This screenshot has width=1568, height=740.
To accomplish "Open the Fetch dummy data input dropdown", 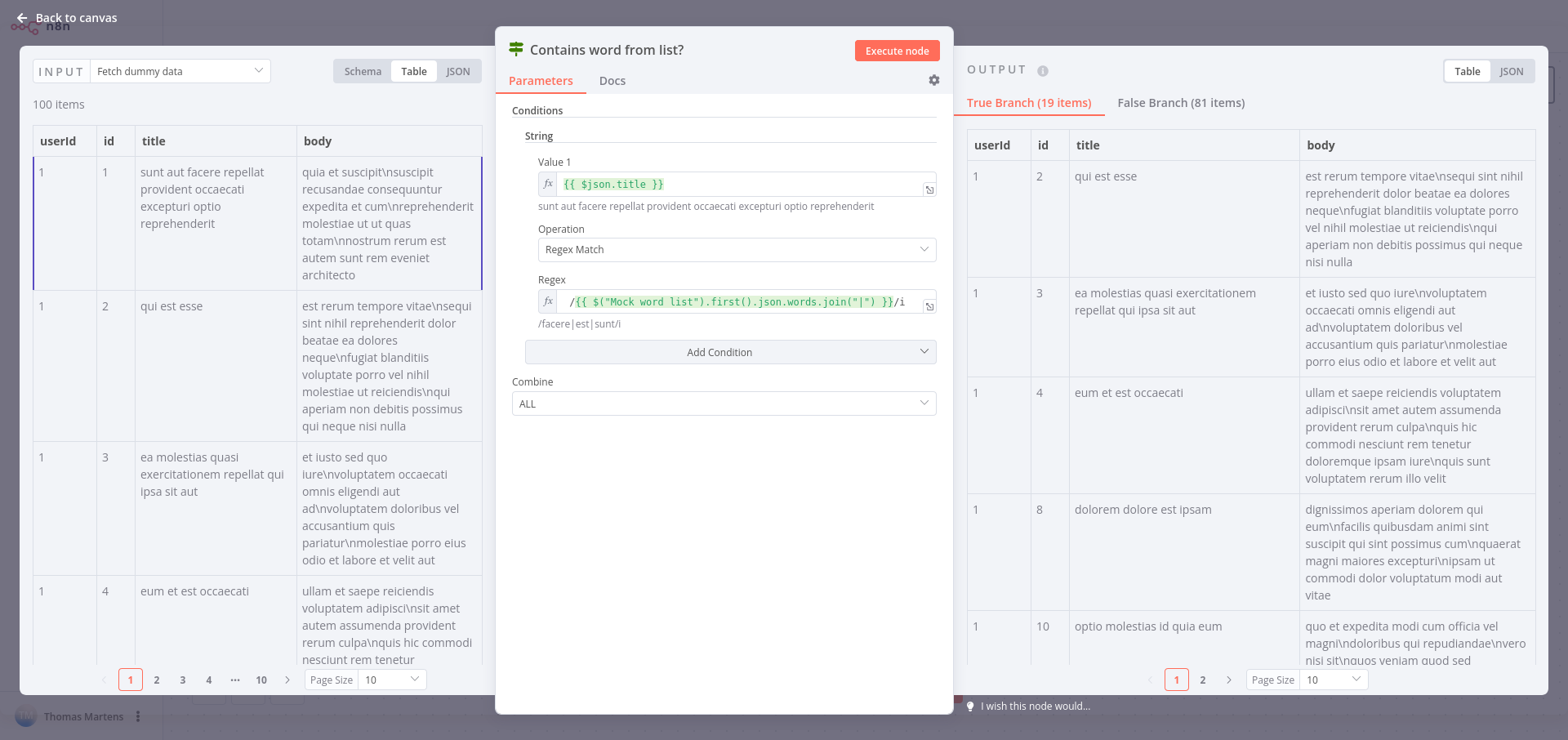I will pos(180,71).
